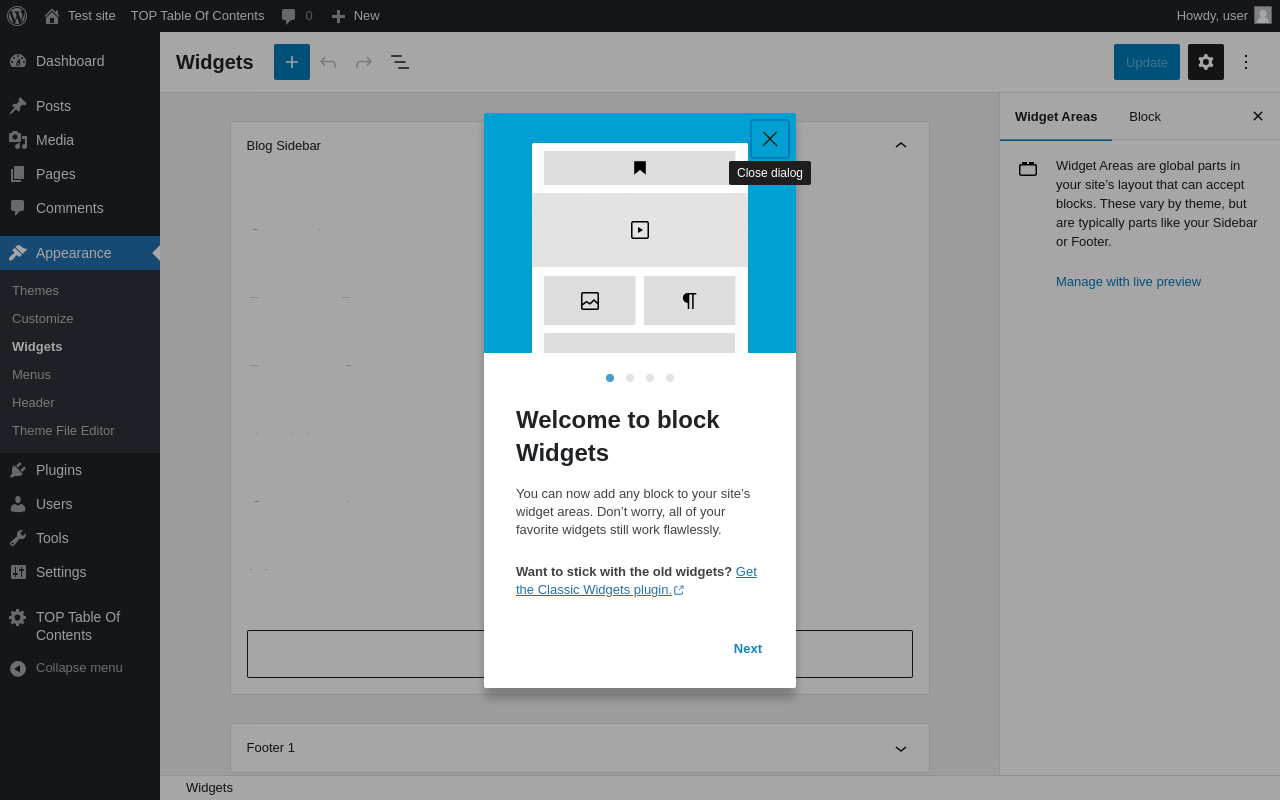Click the Plugins plug icon in sidebar
1280x800 pixels.
[18, 470]
